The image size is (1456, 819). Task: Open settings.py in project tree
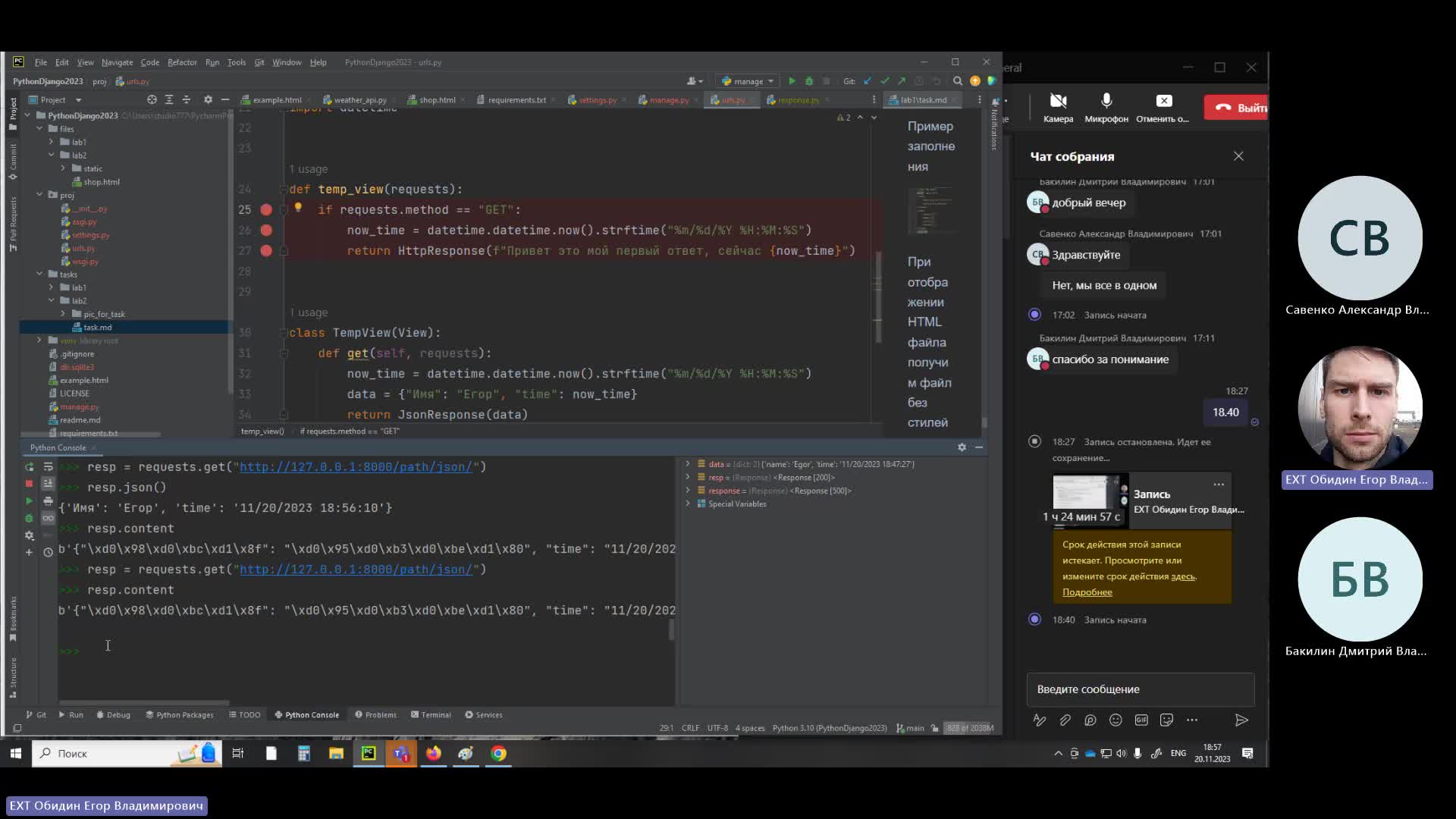point(89,235)
